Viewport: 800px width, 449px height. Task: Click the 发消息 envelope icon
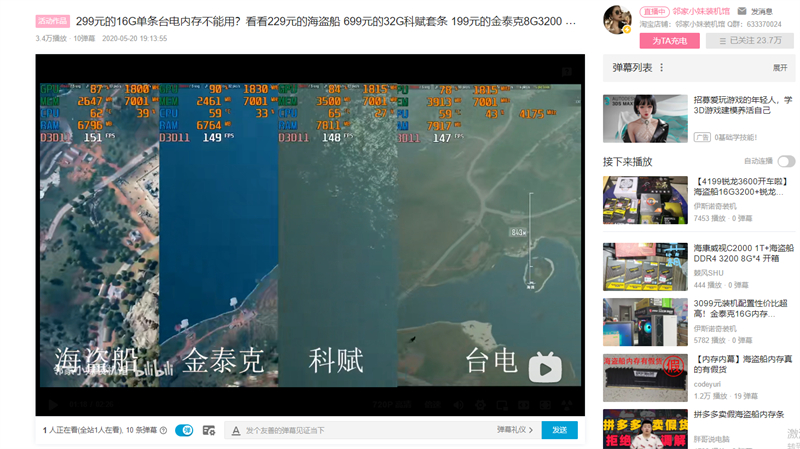tap(742, 11)
